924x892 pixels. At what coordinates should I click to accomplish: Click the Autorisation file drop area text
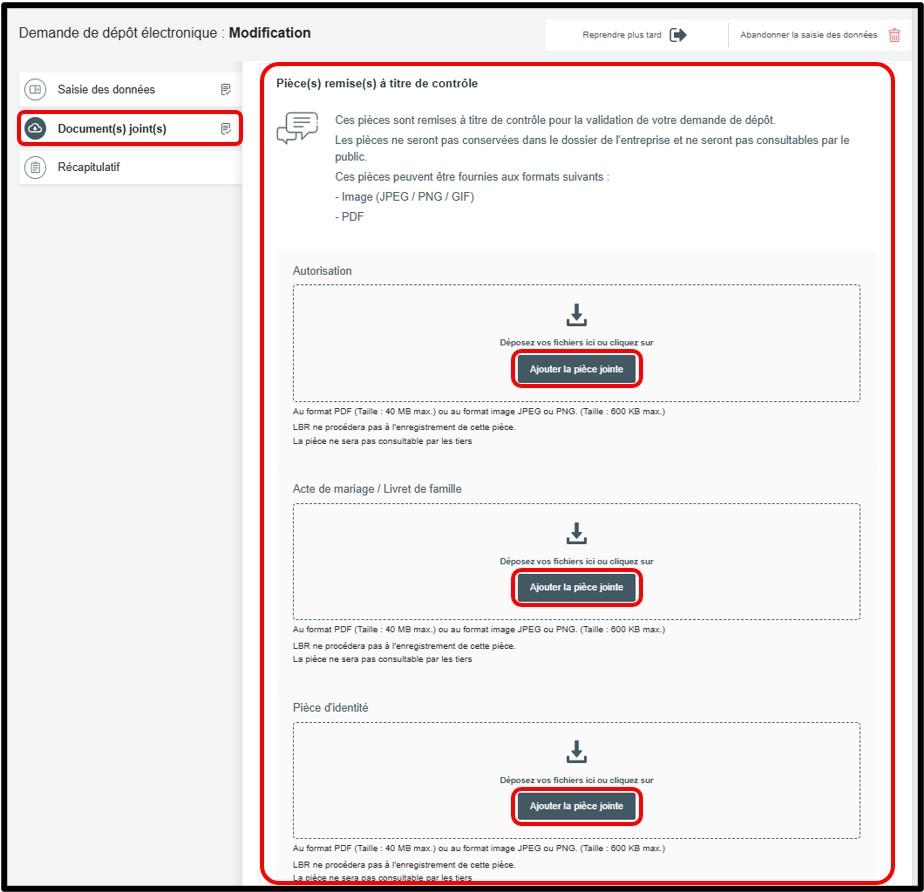click(576, 342)
